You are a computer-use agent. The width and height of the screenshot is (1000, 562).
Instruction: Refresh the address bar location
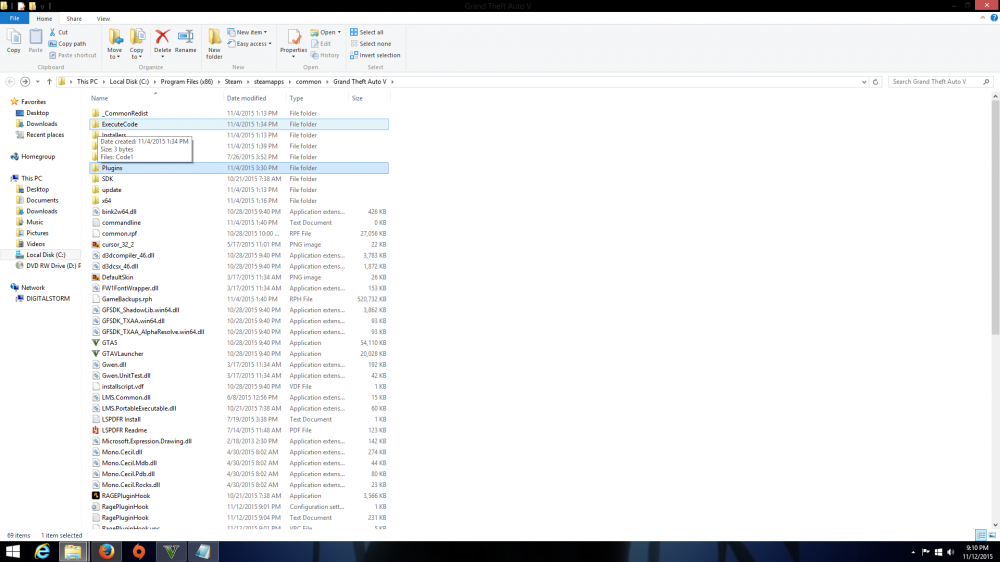875,82
